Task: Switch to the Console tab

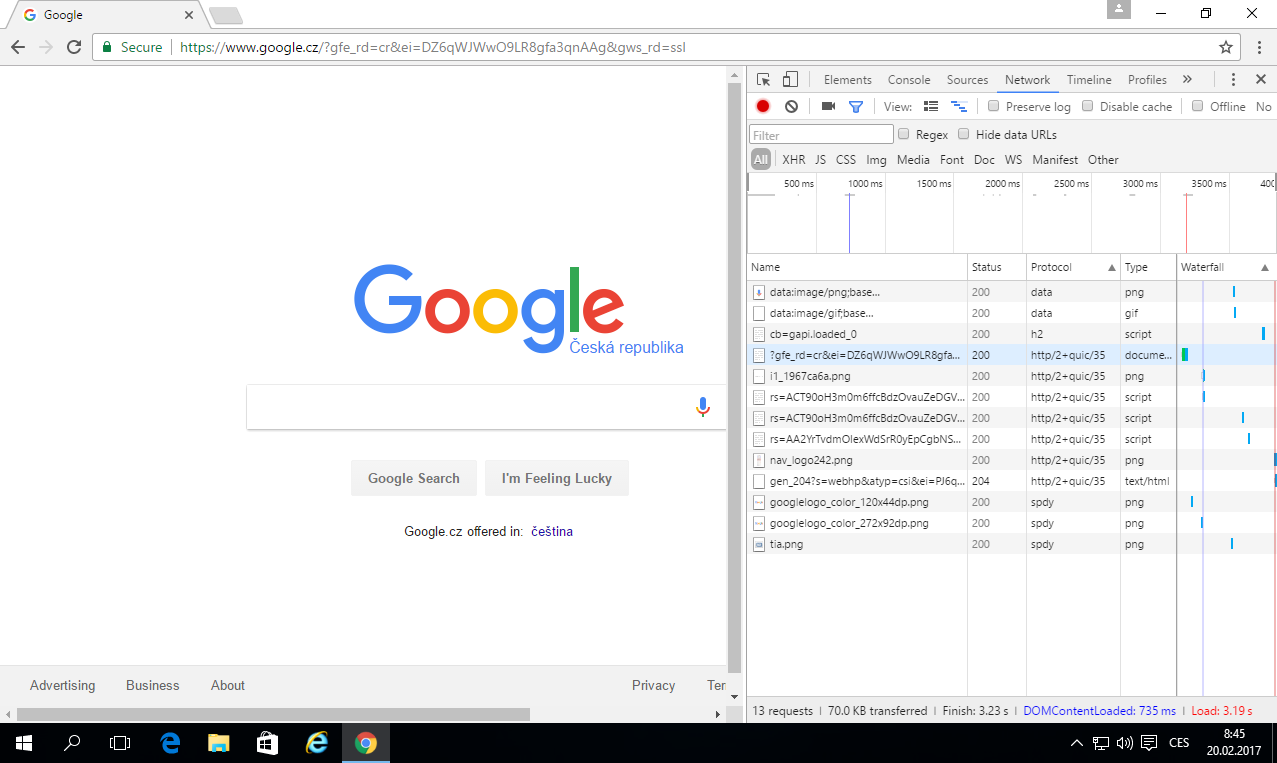Action: pyautogui.click(x=909, y=80)
